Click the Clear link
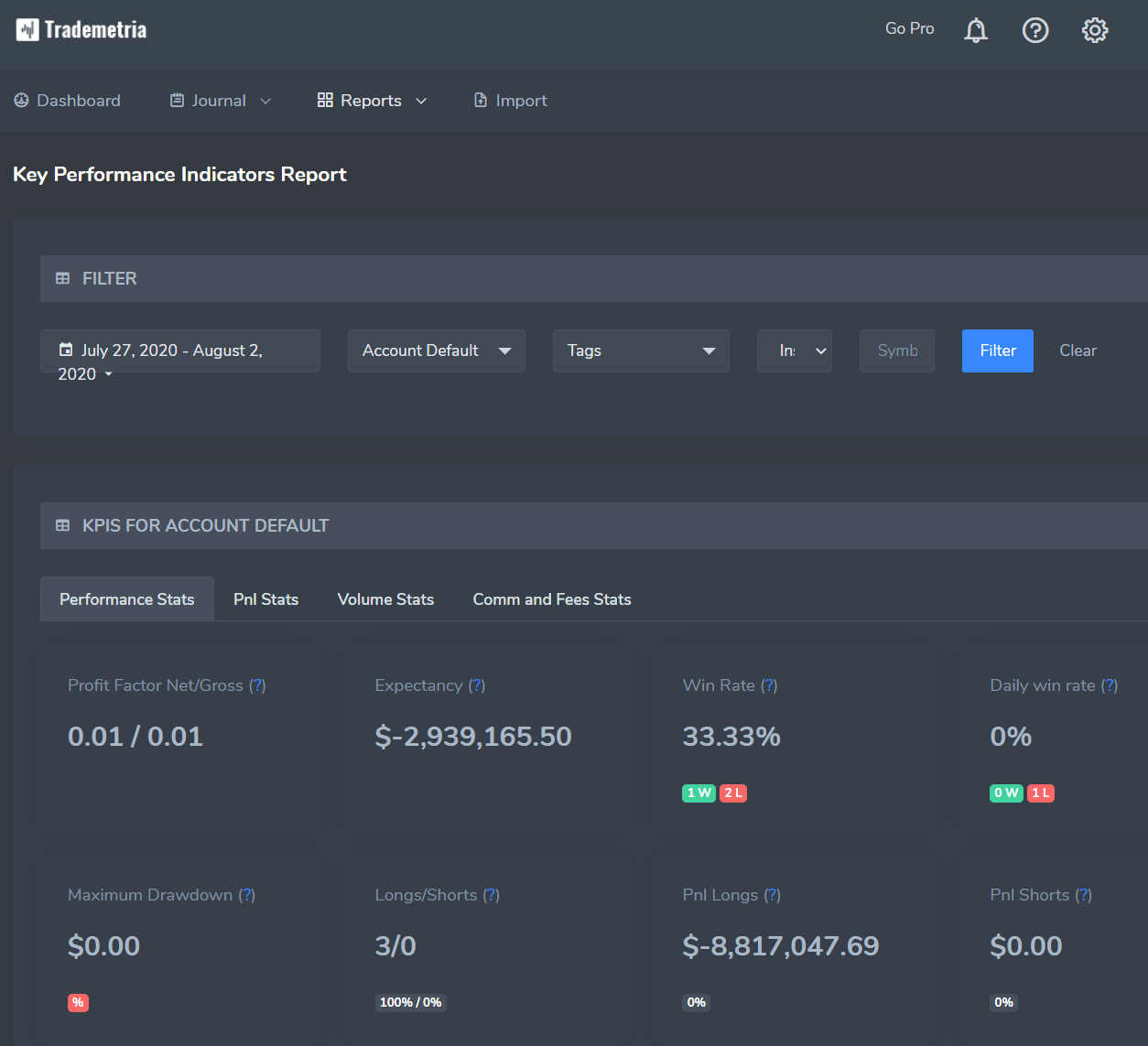 [x=1078, y=350]
